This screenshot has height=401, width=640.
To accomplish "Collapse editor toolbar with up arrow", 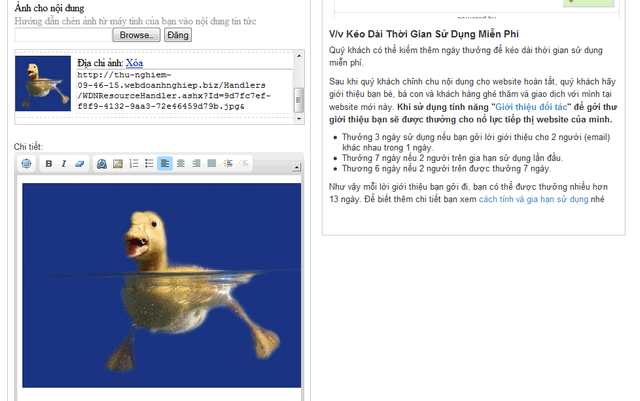I will point(297,167).
